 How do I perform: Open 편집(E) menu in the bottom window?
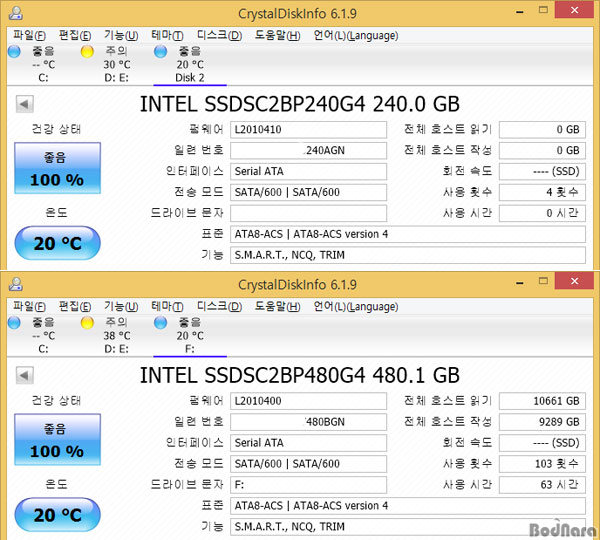coord(75,307)
